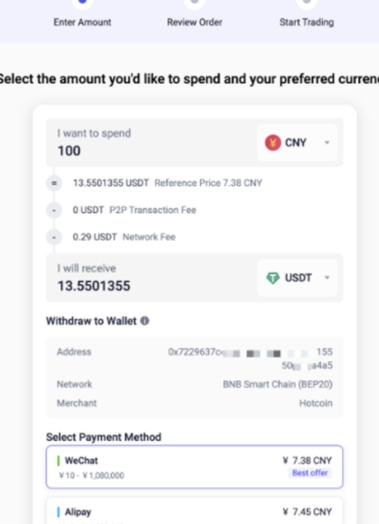
Task: Click the blue Alipay indicator bar icon
Action: pyautogui.click(x=58, y=512)
